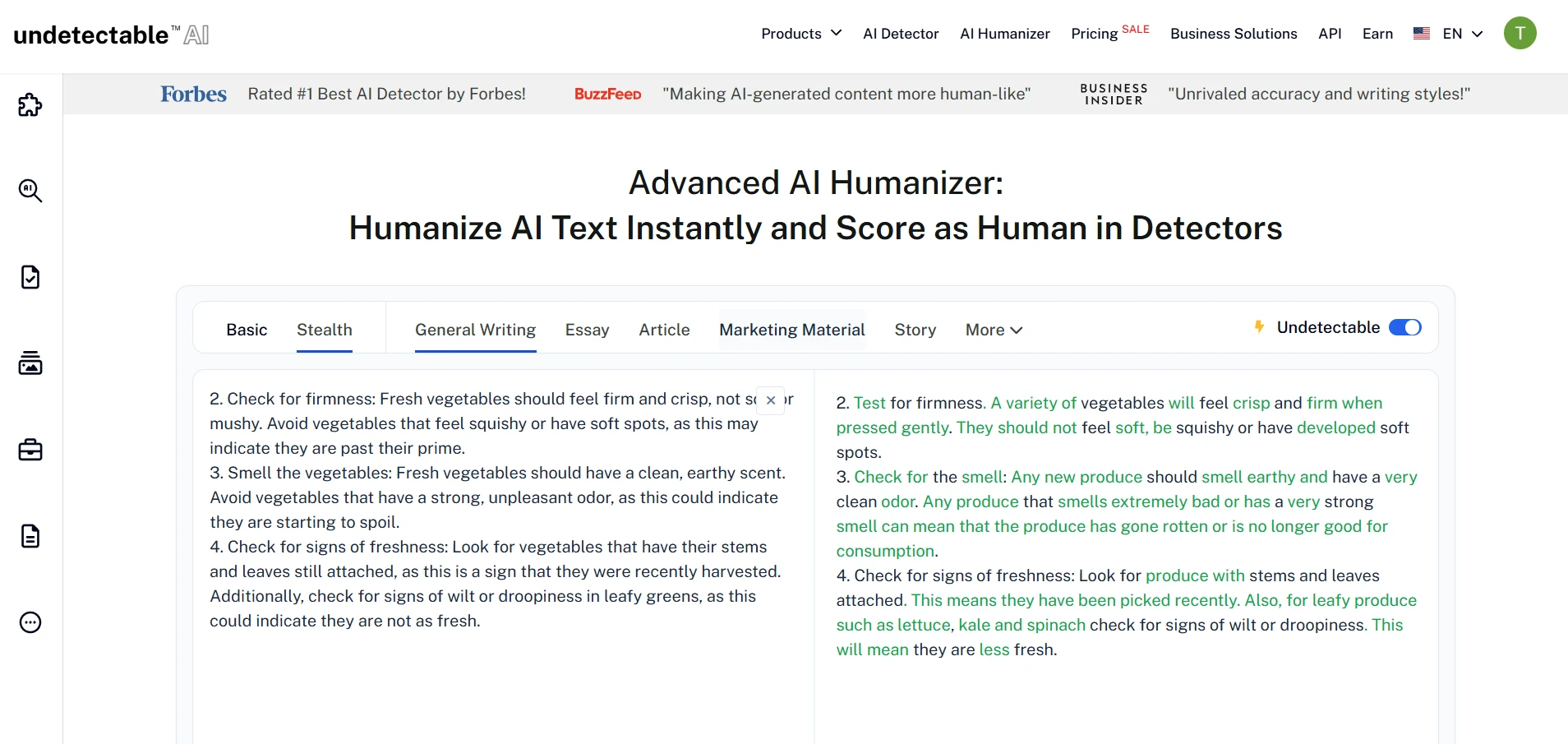Open Business Solutions page
The width and height of the screenshot is (1568, 744).
pyautogui.click(x=1234, y=34)
